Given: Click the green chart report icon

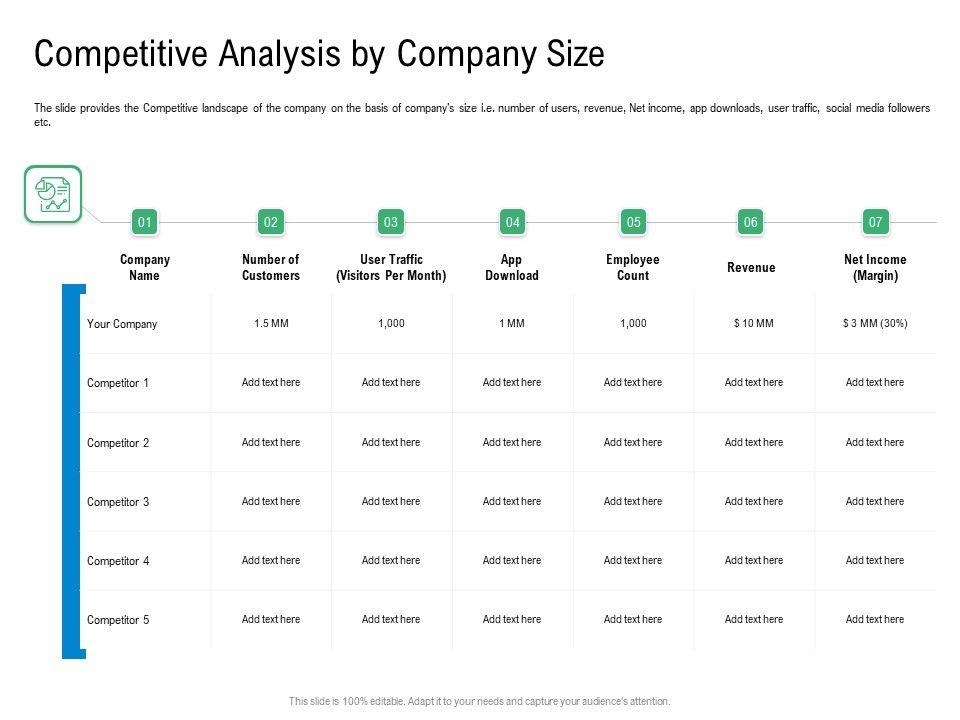Looking at the screenshot, I should point(52,194).
